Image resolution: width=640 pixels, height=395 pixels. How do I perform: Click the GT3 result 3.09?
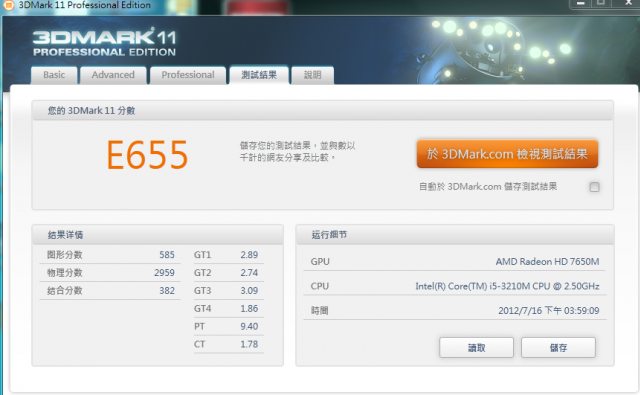(249, 291)
